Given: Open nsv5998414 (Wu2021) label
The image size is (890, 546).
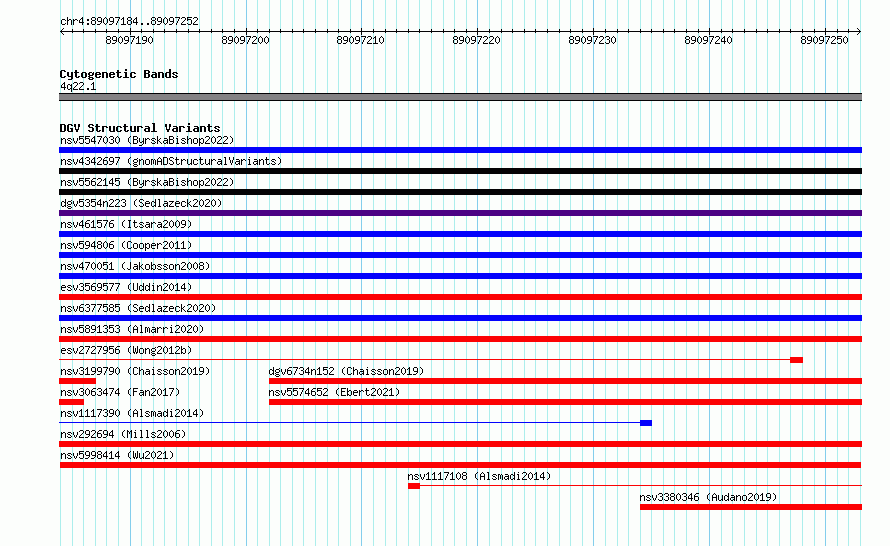Looking at the screenshot, I should click(117, 455).
